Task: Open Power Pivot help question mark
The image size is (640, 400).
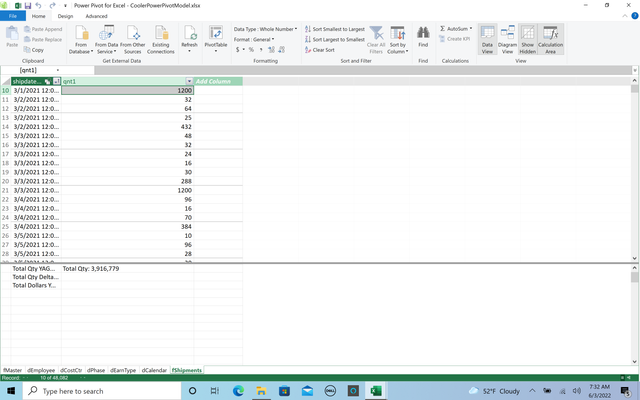Action: click(x=635, y=16)
